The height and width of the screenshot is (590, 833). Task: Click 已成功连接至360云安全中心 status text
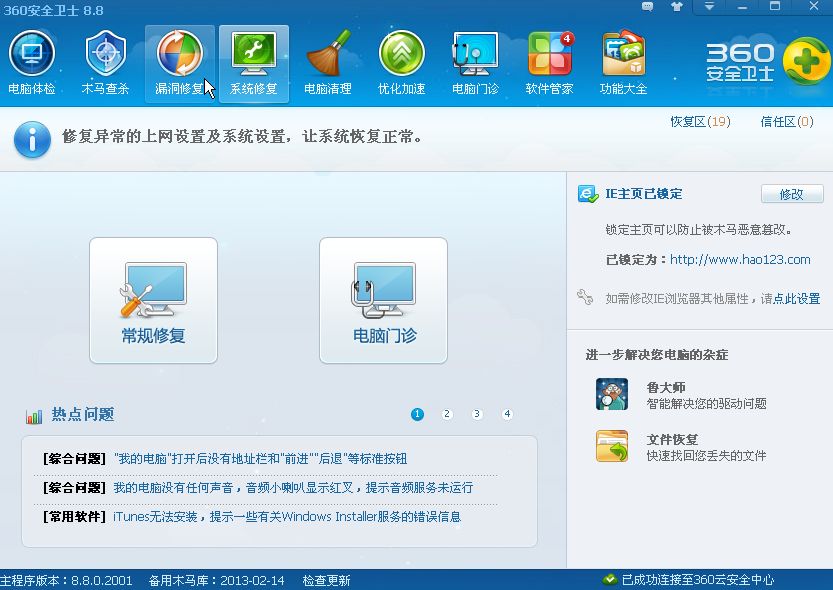pos(698,580)
